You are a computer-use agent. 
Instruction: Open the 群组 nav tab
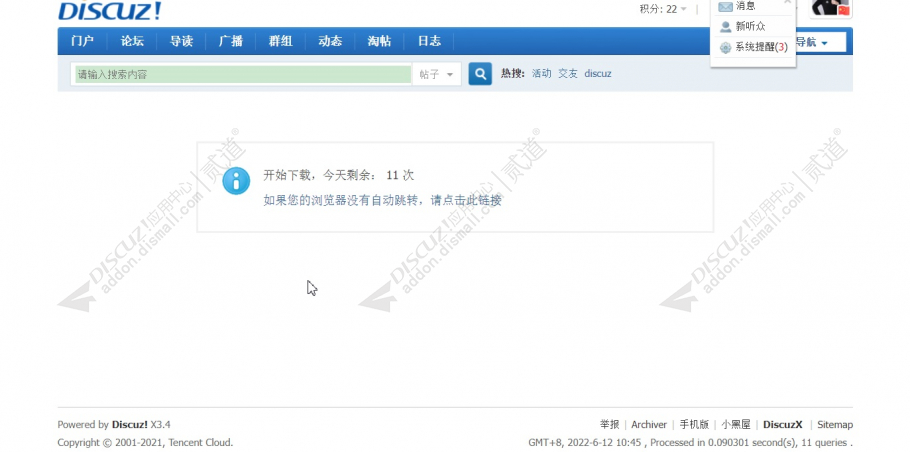click(x=280, y=41)
